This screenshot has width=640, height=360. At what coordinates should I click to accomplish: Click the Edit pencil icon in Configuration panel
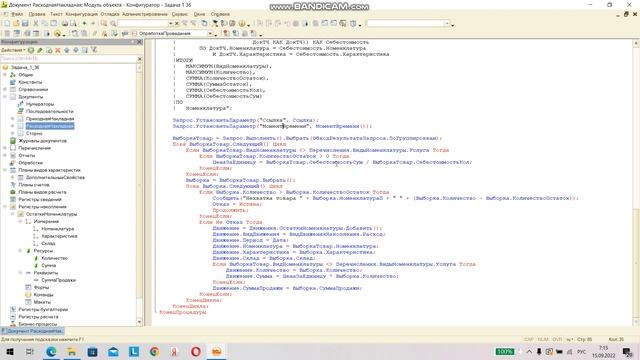(40, 50)
